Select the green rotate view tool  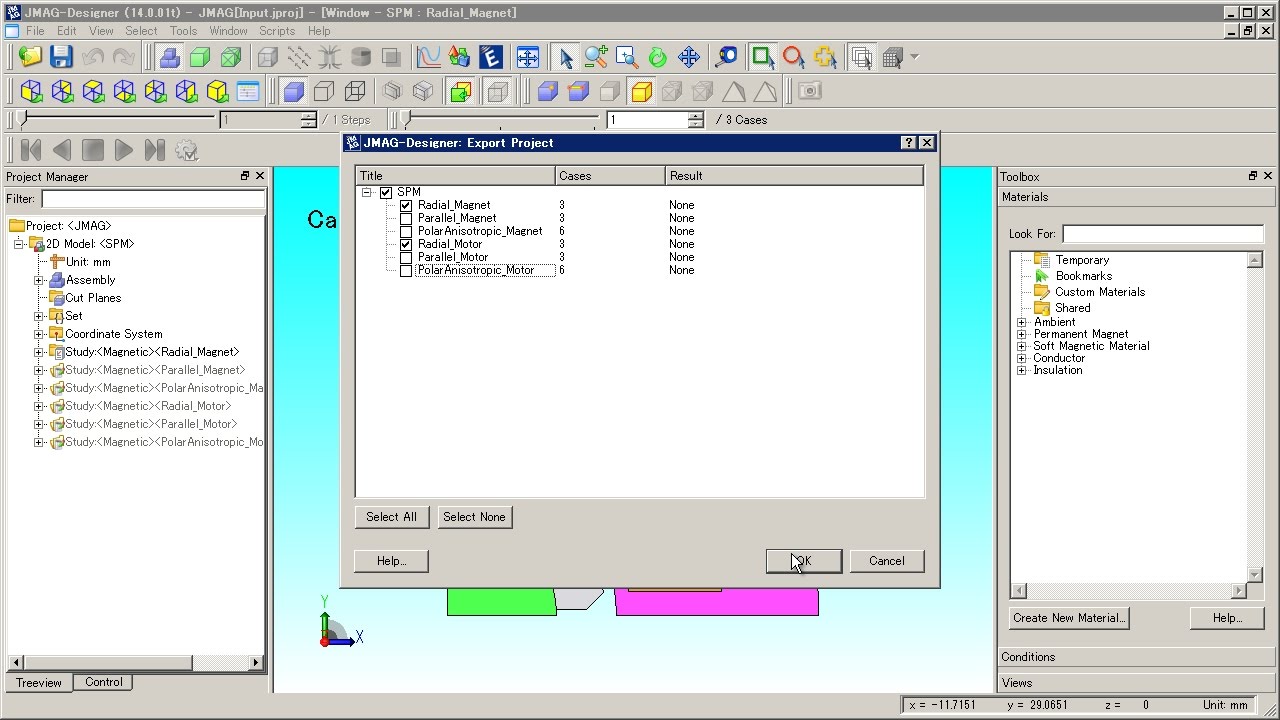point(658,57)
